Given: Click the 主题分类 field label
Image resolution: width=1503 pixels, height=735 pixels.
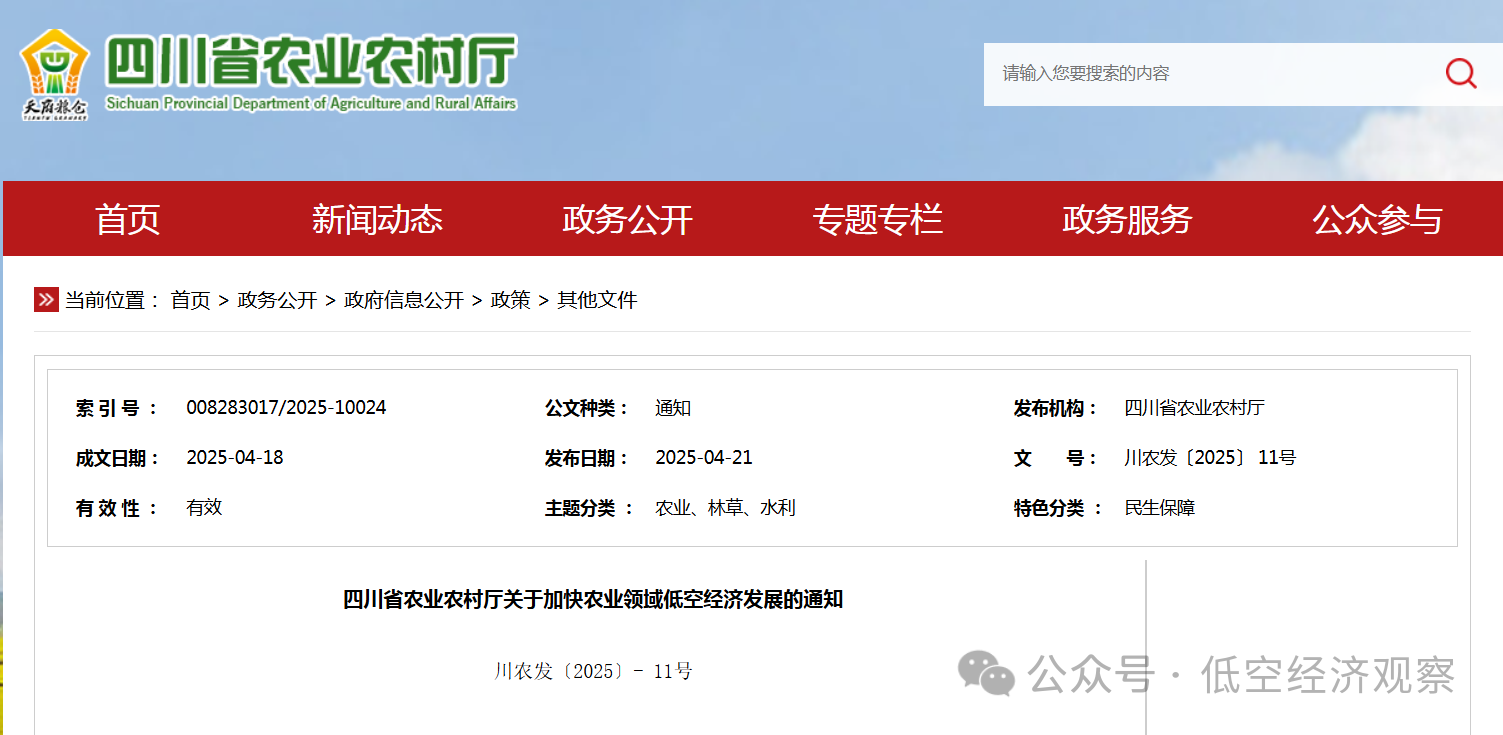Looking at the screenshot, I should (589, 508).
